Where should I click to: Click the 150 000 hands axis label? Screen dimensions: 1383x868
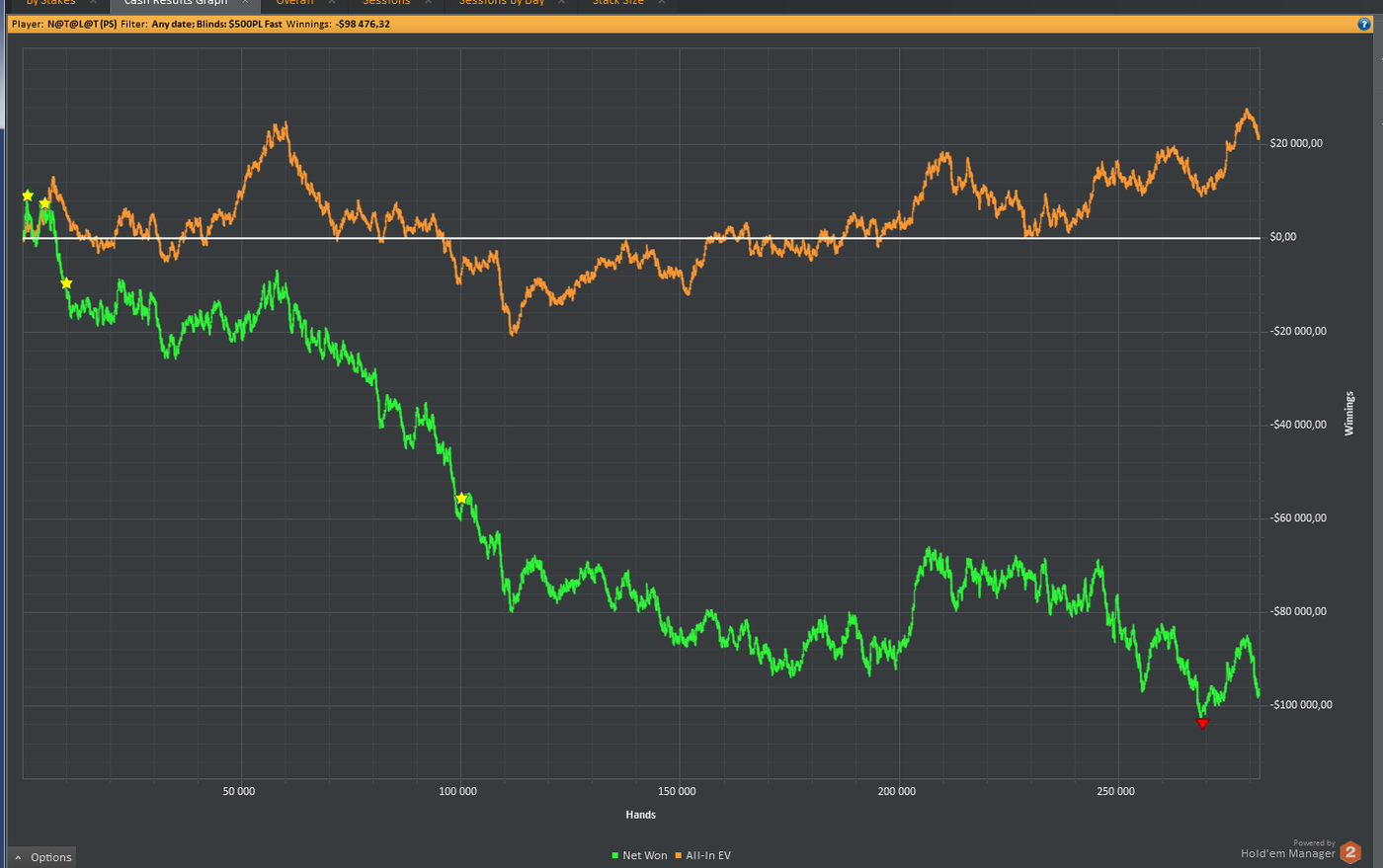click(678, 791)
